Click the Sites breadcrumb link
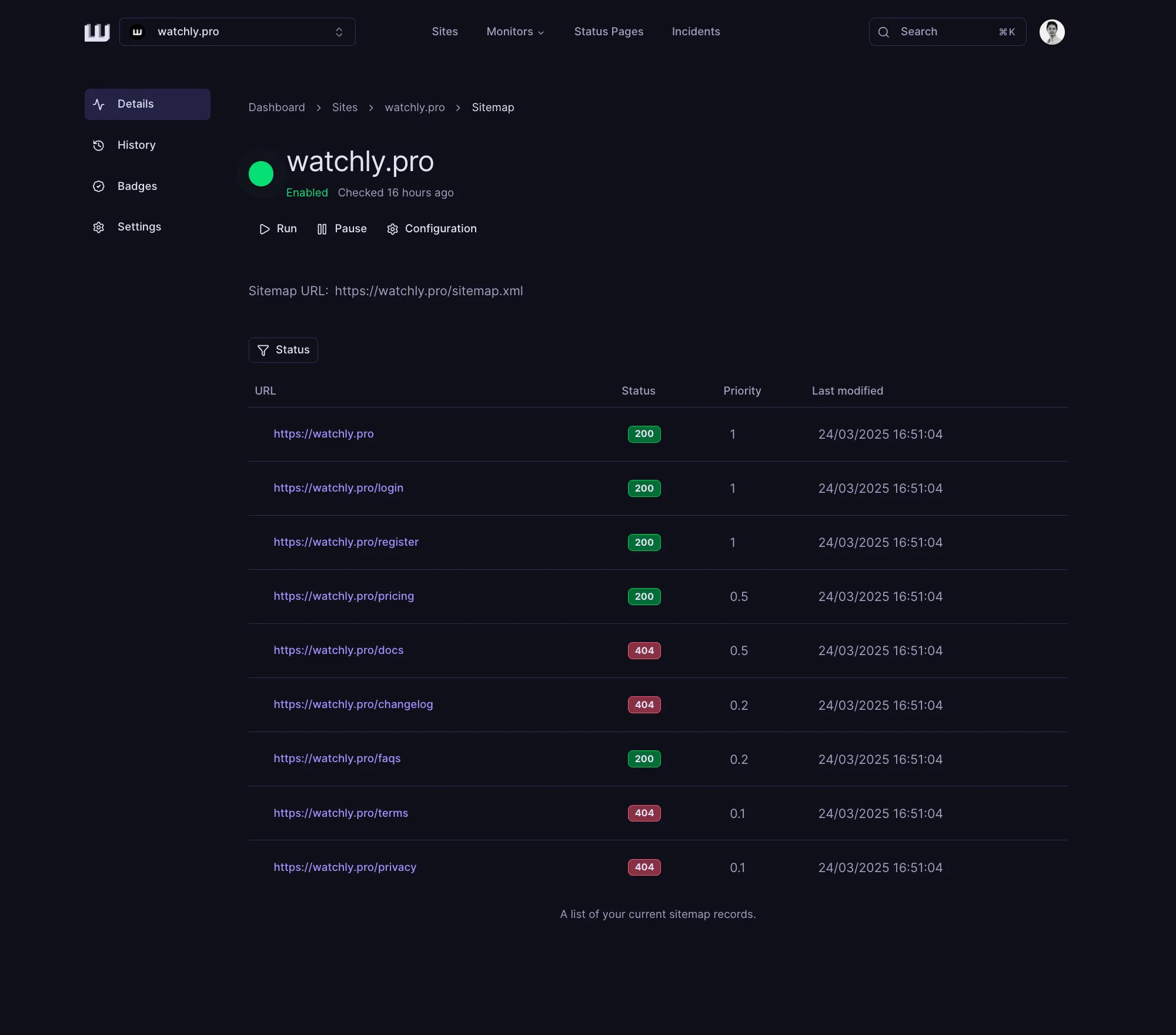 point(345,108)
